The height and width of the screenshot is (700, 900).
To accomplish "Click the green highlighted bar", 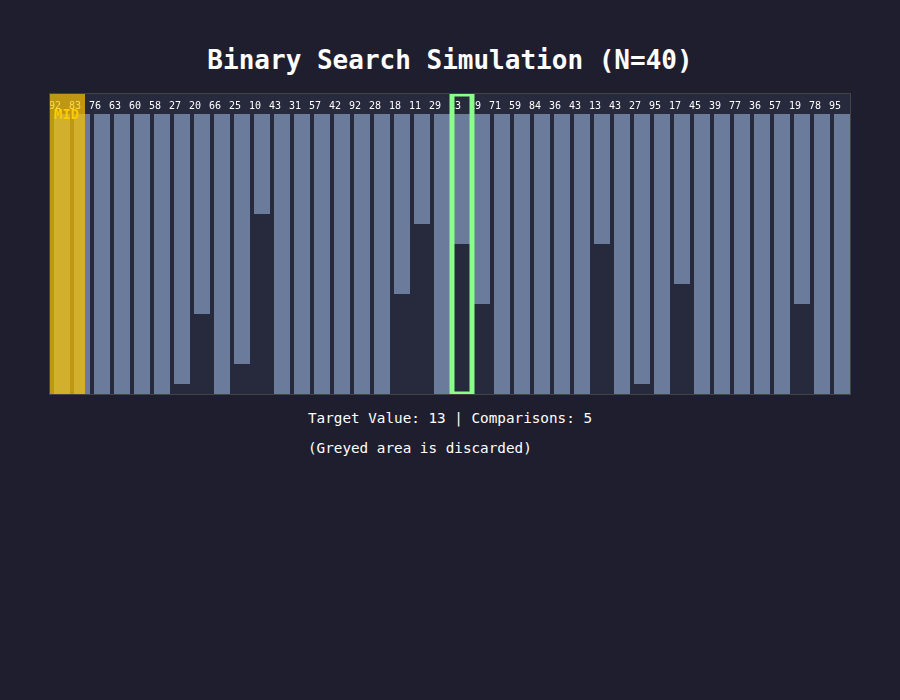I will (461, 244).
